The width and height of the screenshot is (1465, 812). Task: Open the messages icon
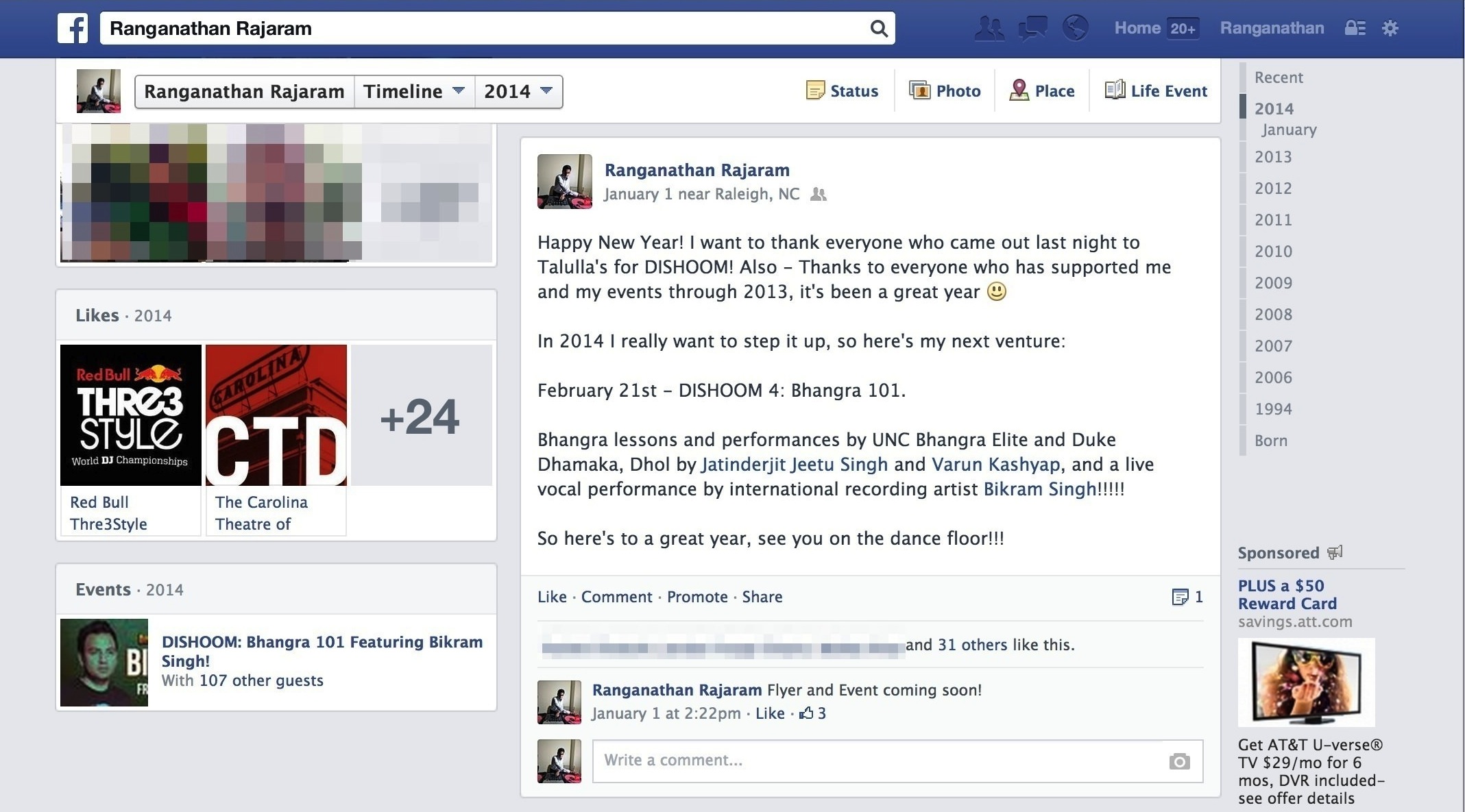coord(1032,28)
